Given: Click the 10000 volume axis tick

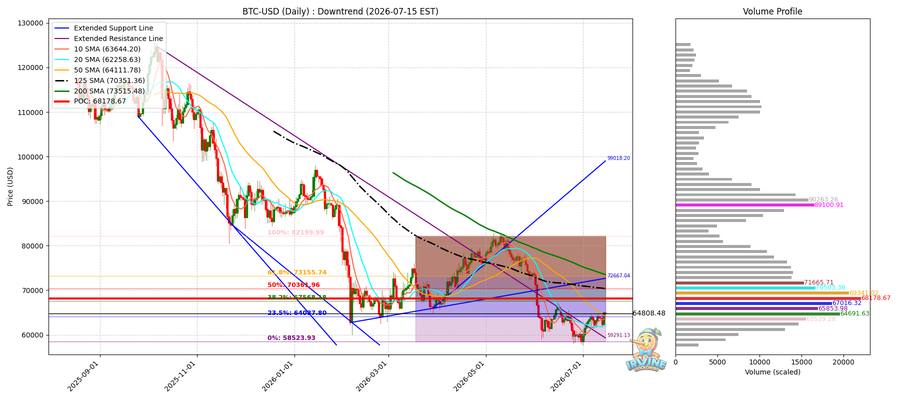Looking at the screenshot, I should [x=759, y=363].
